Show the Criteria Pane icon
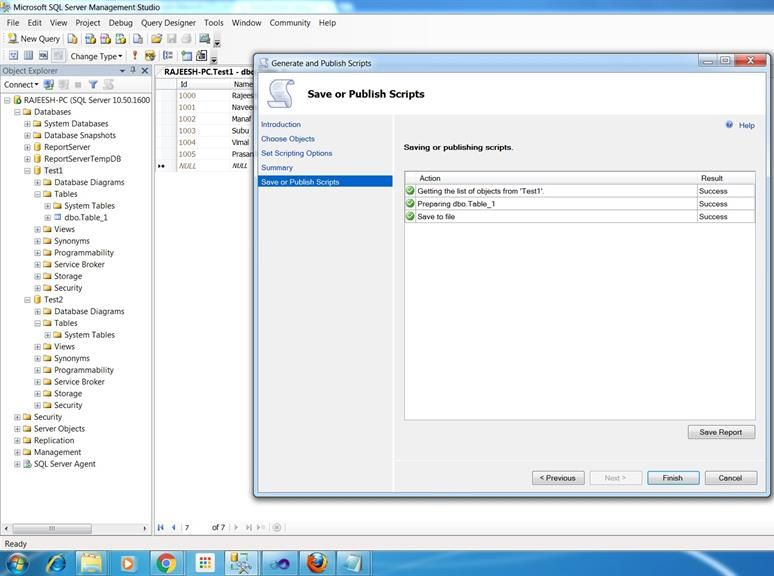The width and height of the screenshot is (774, 576). 28,56
